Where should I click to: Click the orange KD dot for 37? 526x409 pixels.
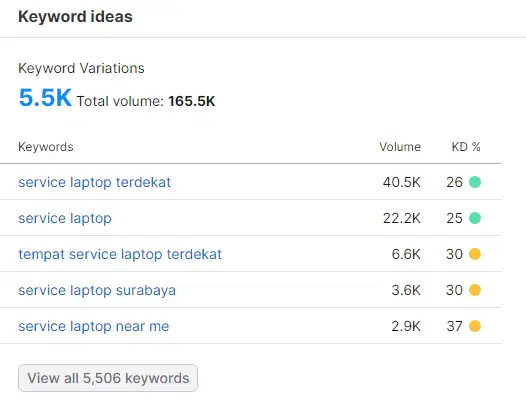[475, 326]
